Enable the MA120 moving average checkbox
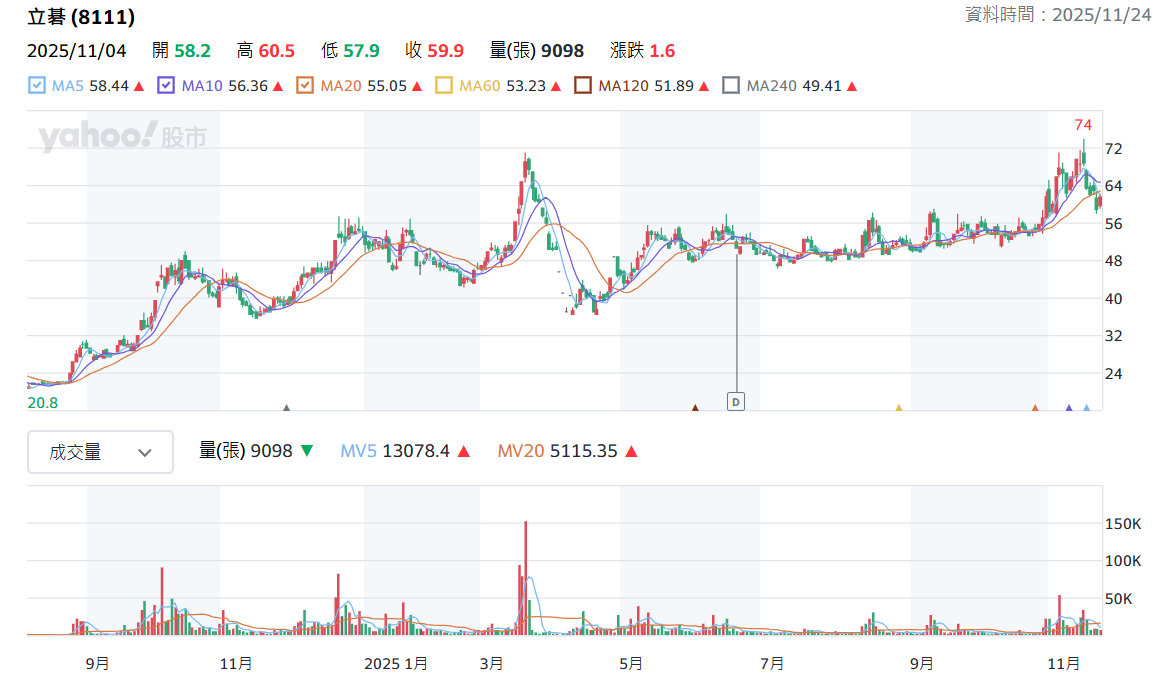The image size is (1171, 682). [583, 85]
